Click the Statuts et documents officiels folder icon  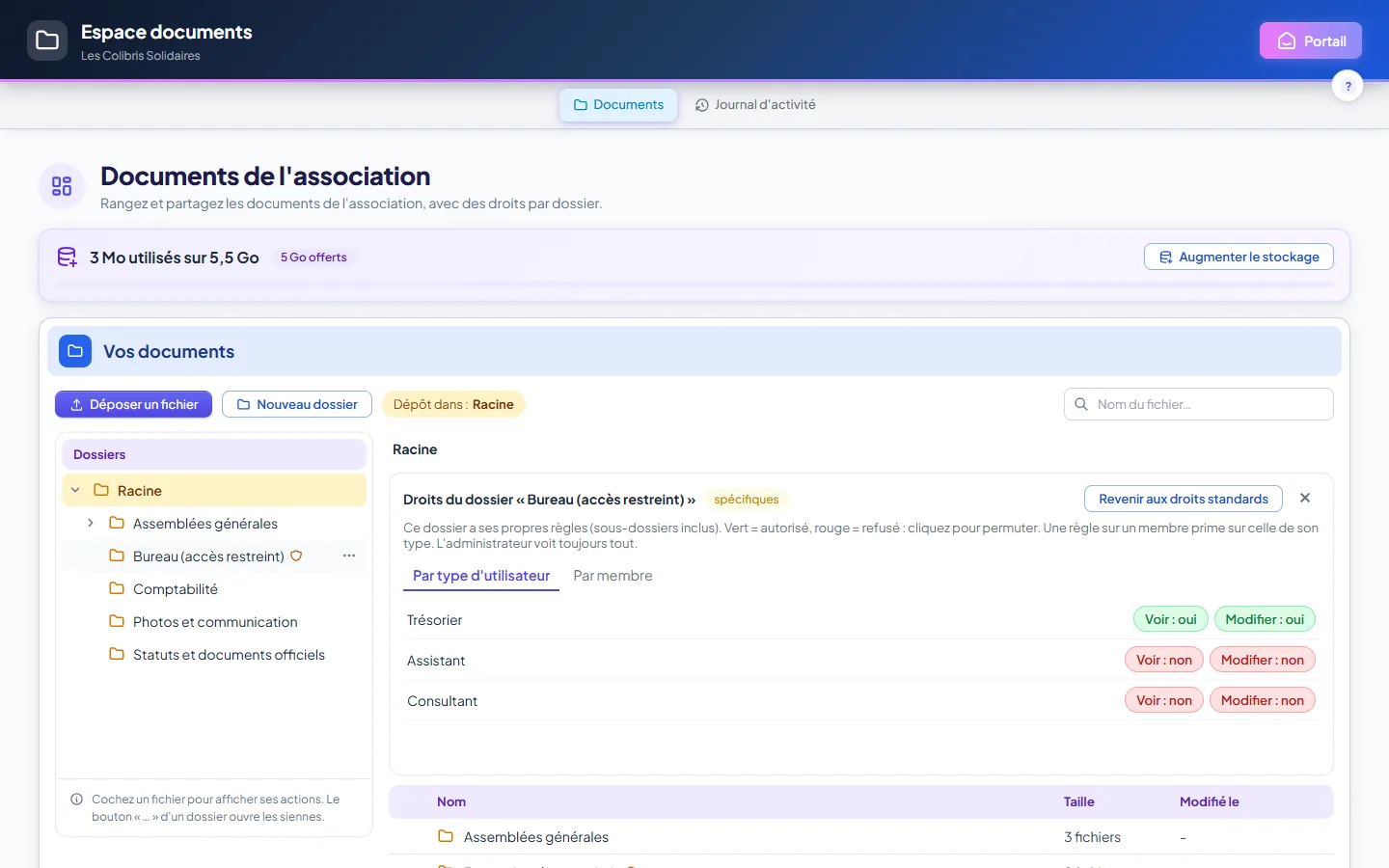coord(117,654)
